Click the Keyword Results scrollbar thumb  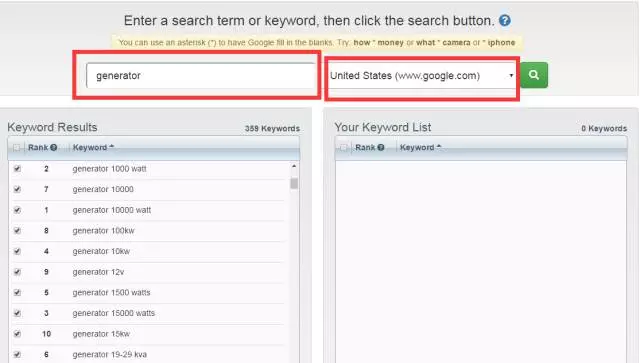pyautogui.click(x=294, y=183)
